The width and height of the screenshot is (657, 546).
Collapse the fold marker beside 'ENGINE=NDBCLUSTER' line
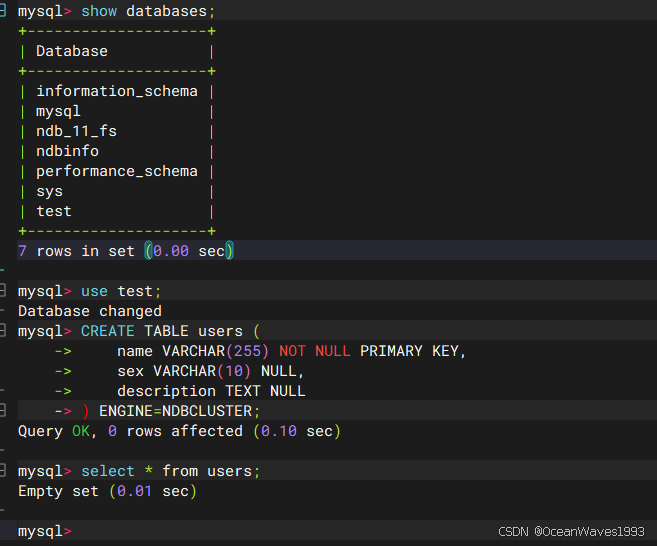[3, 410]
